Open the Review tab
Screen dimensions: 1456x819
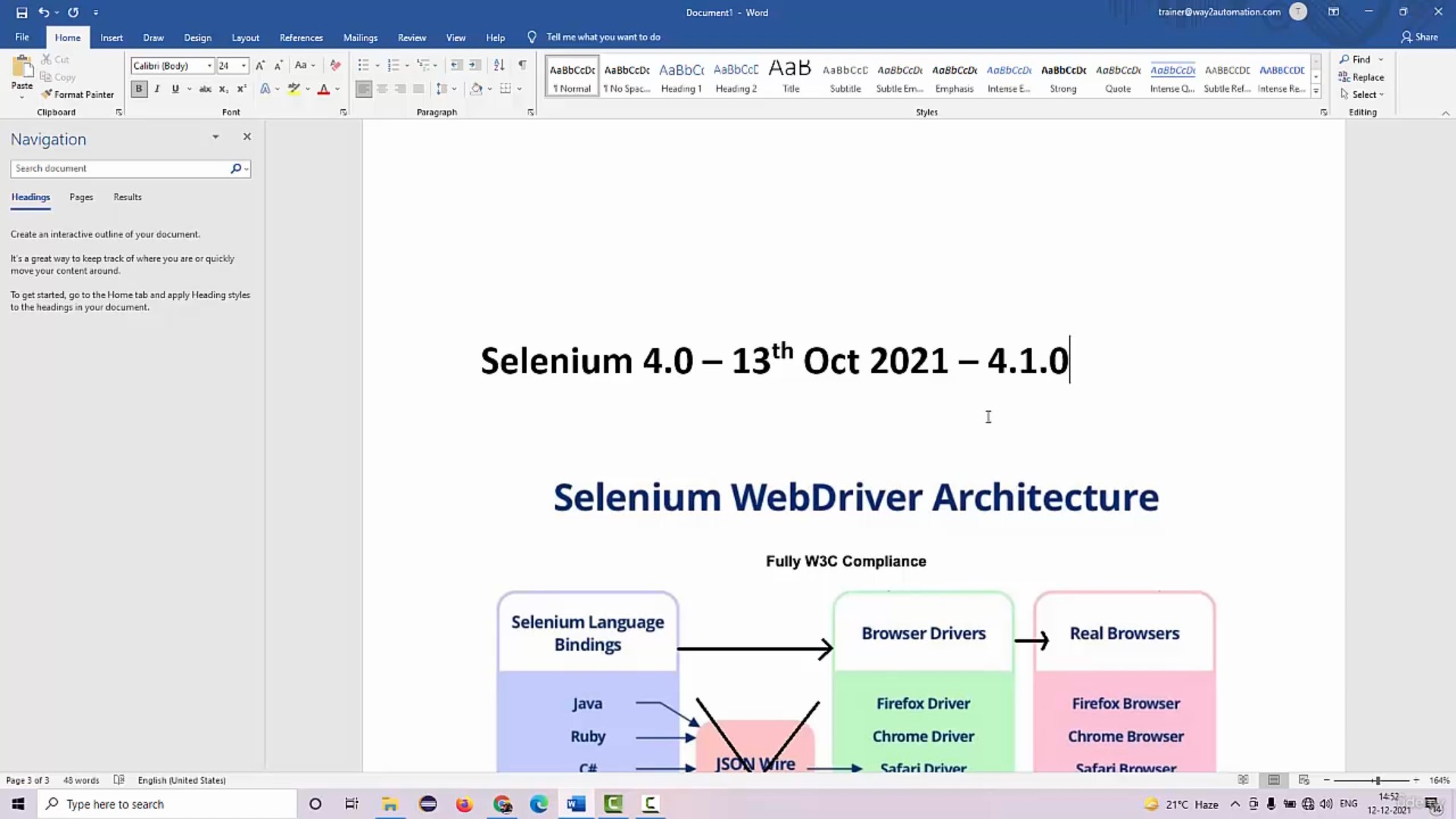click(412, 37)
